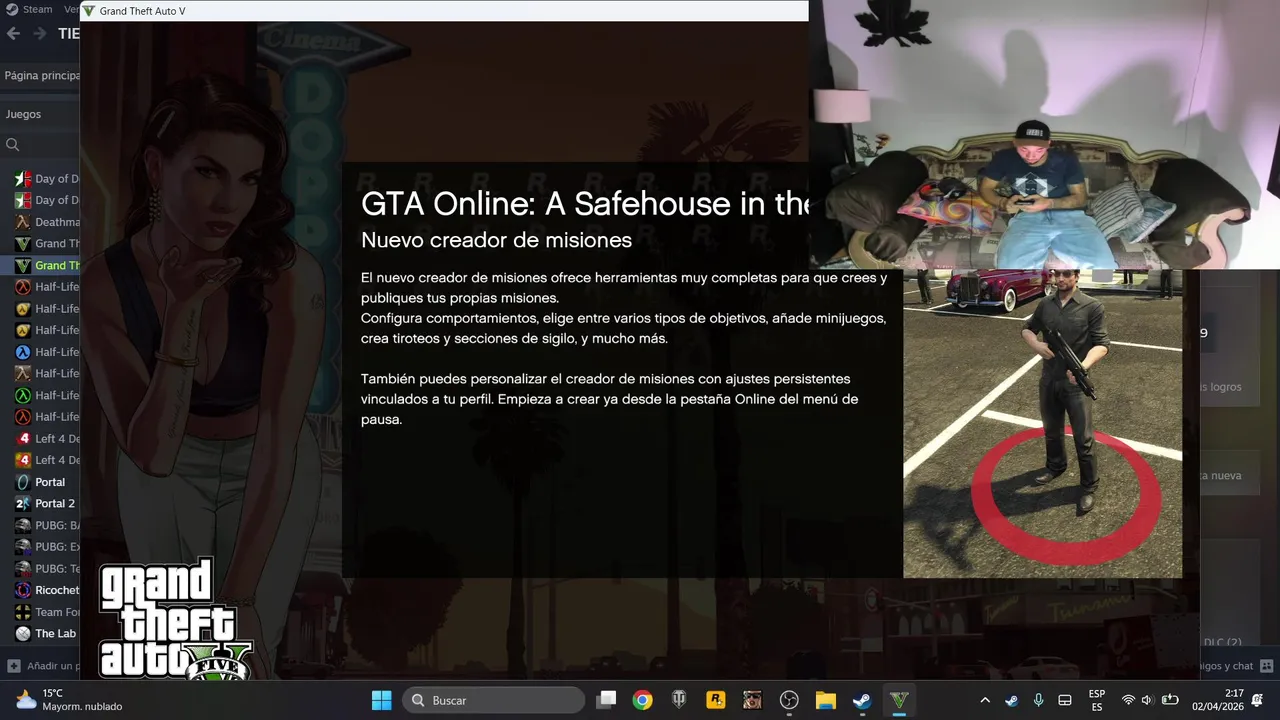Switch to Steam on the taskbar
This screenshot has width=1280, height=720.
[x=861, y=700]
